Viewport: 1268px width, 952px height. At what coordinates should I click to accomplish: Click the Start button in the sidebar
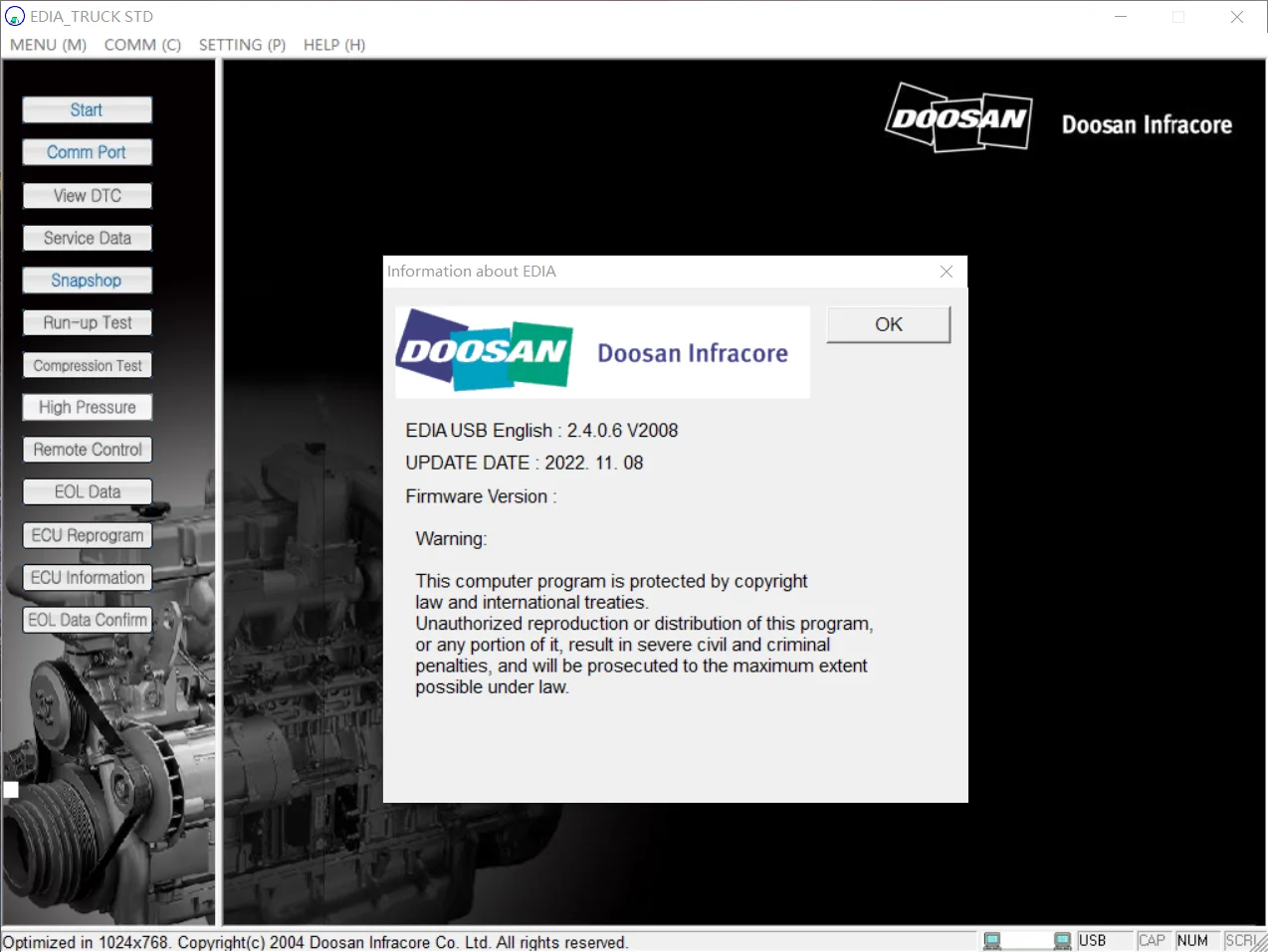point(87,110)
